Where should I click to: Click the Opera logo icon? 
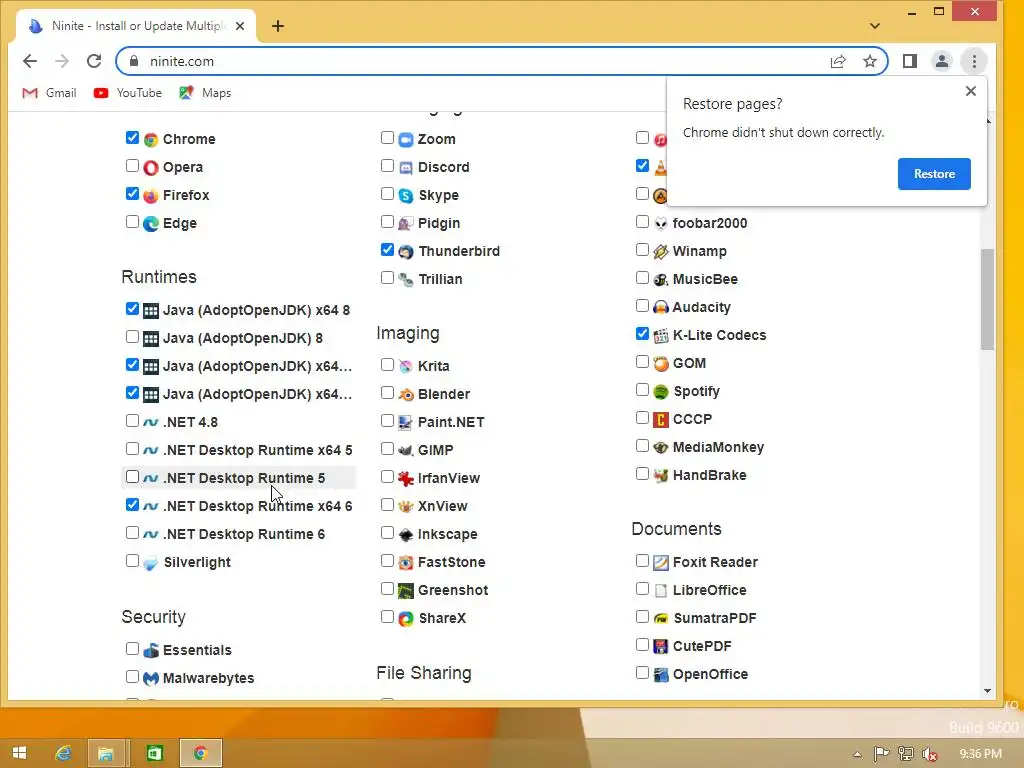pos(151,168)
